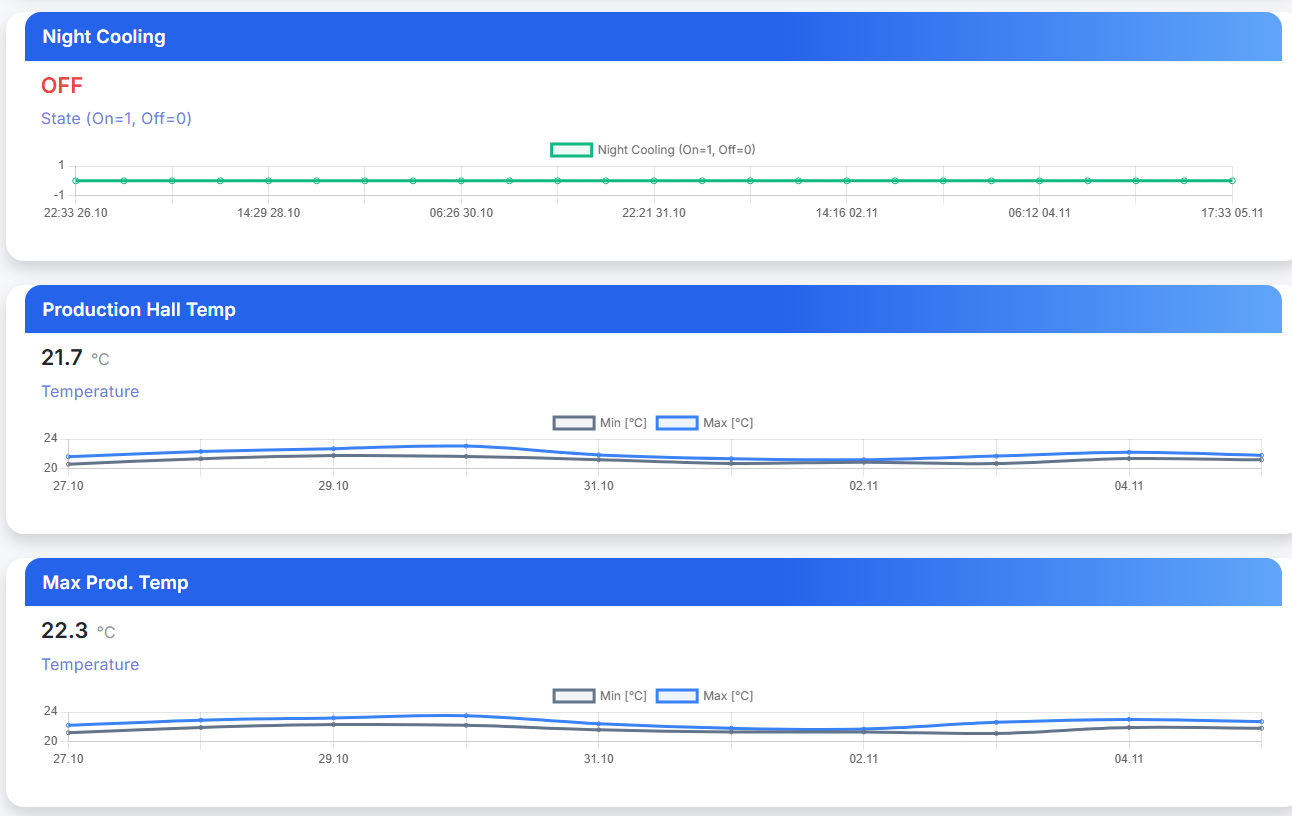Click Temperature label under 21.7 °C
The height and width of the screenshot is (816, 1292).
click(x=90, y=392)
